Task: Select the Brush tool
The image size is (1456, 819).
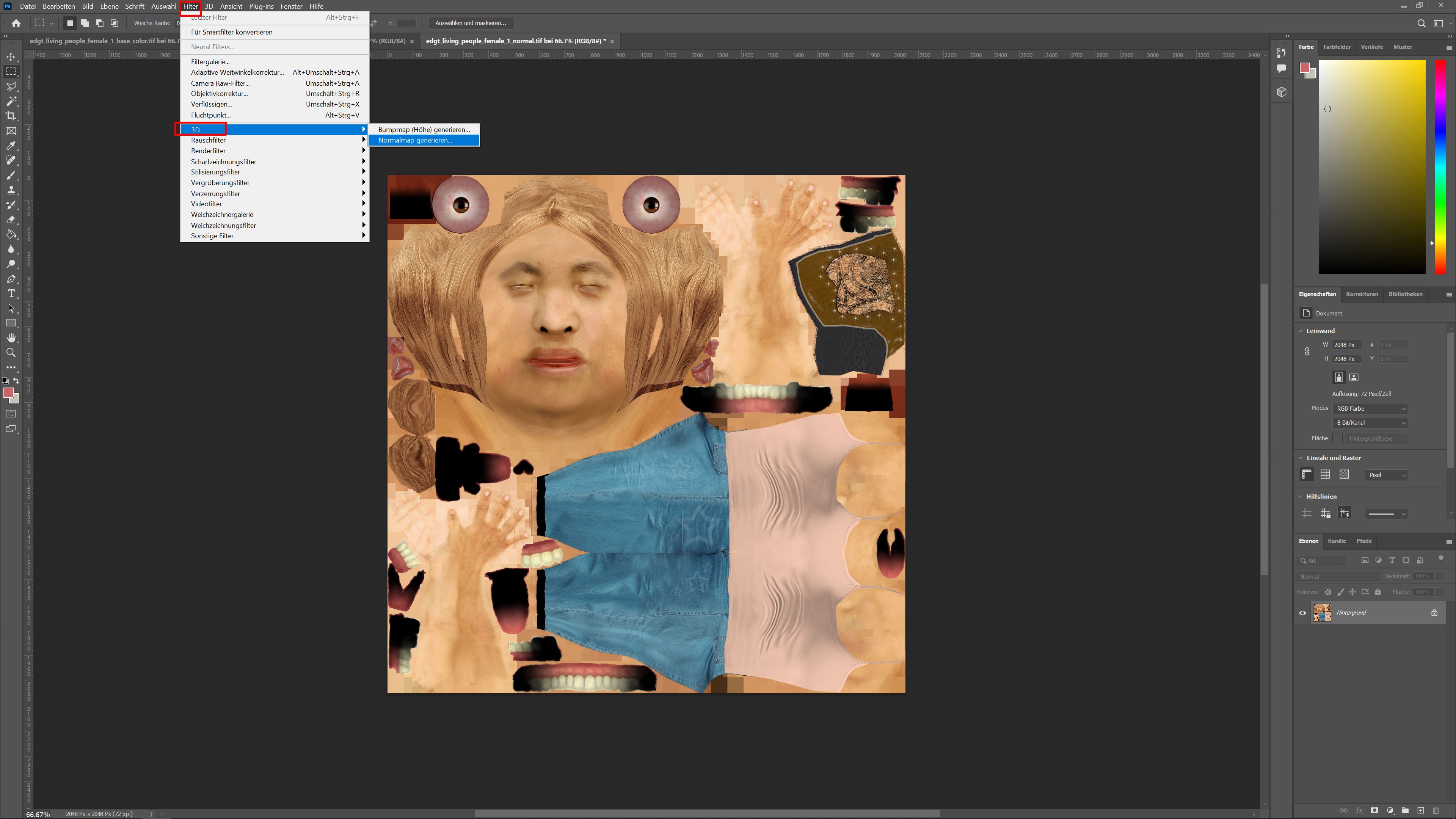Action: tap(11, 175)
